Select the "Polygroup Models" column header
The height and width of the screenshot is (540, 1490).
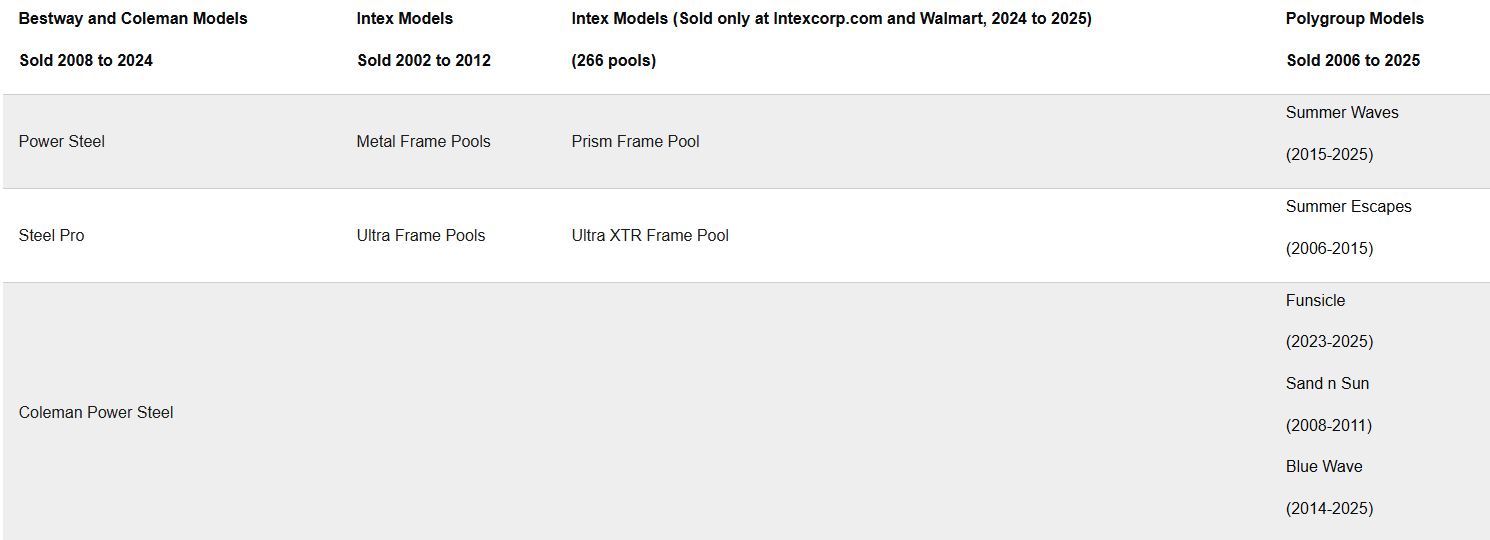(x=1355, y=18)
